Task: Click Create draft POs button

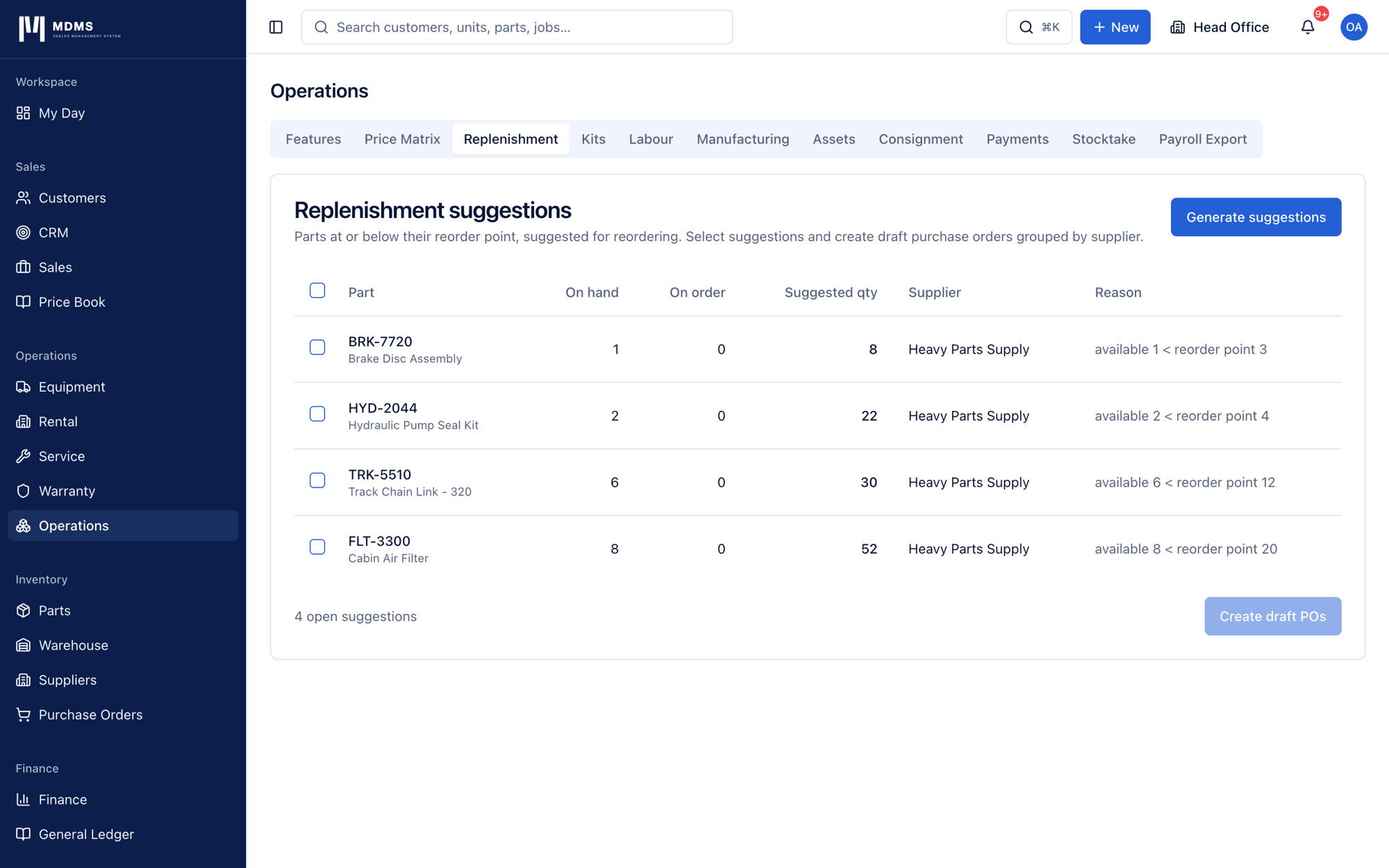Action: (1272, 616)
